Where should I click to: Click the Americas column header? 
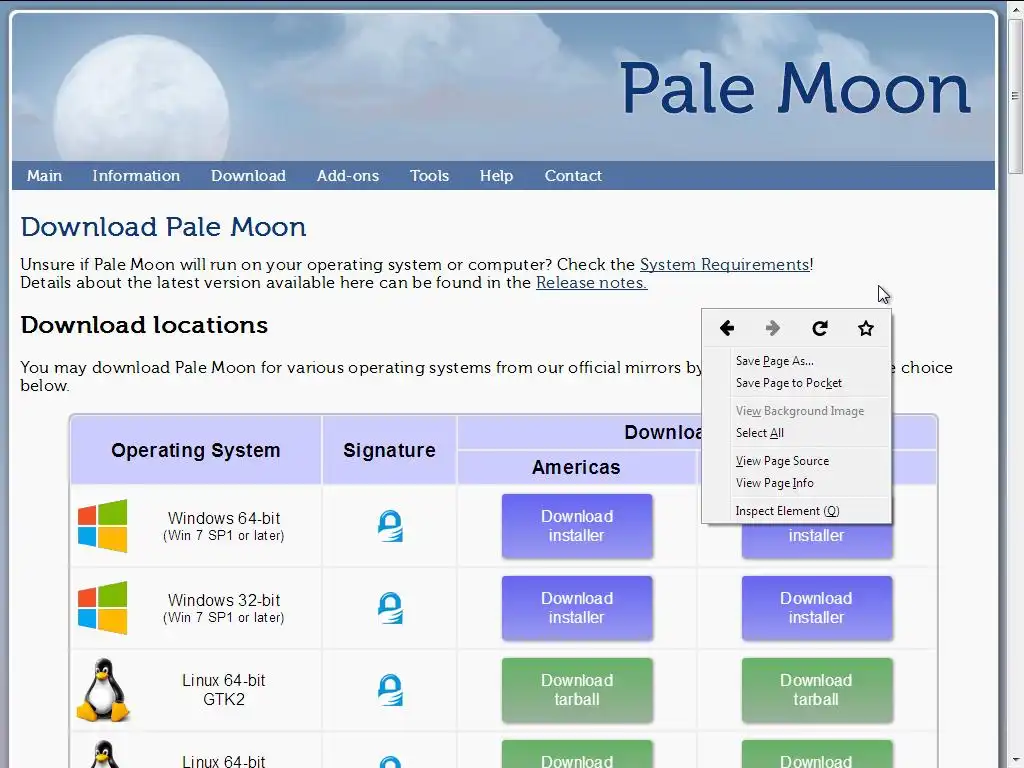[576, 468]
